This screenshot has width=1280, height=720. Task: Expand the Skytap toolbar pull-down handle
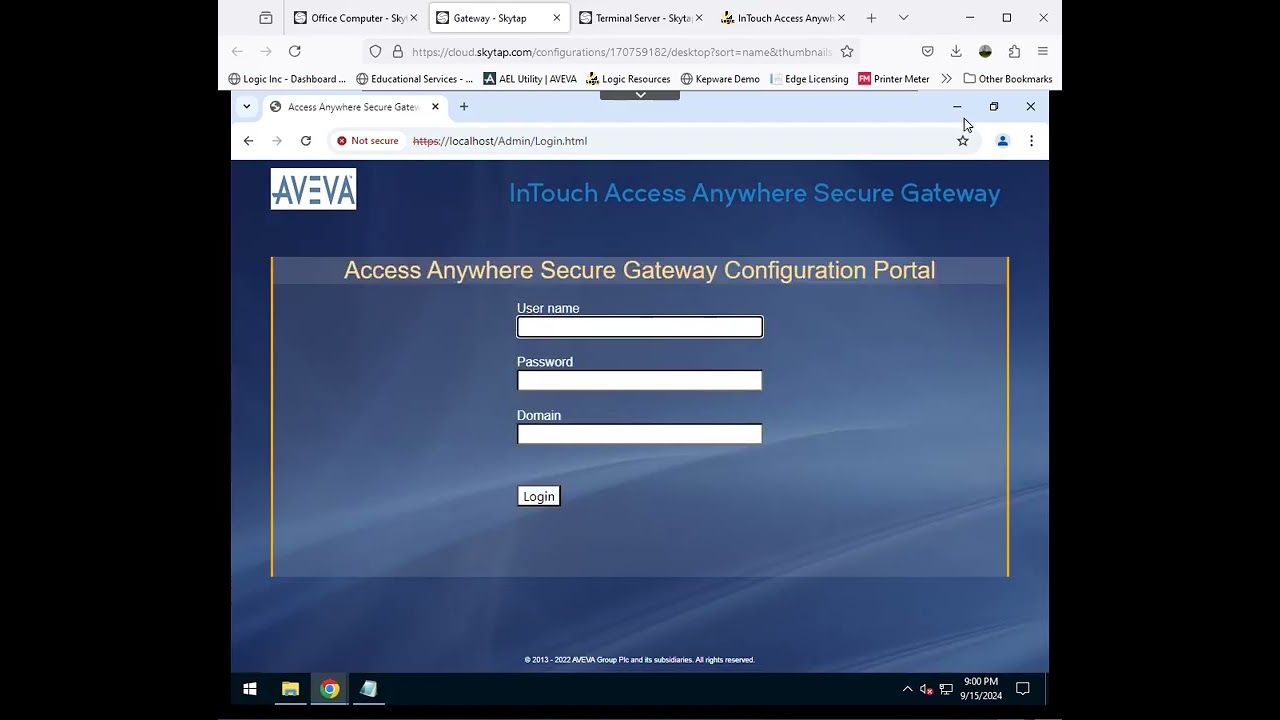pos(640,95)
